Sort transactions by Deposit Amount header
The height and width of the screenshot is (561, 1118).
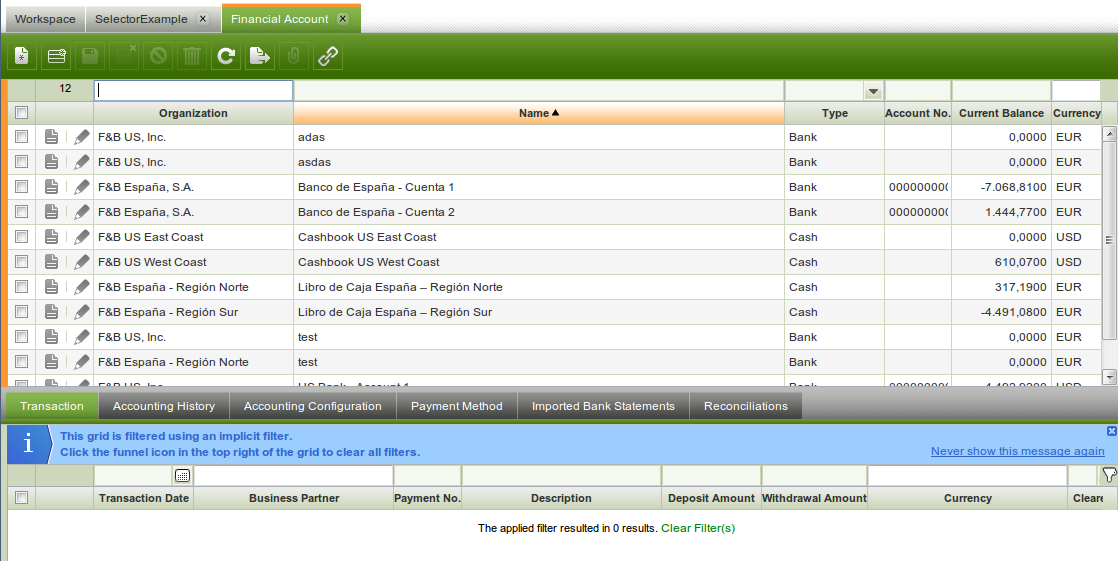[x=711, y=498]
